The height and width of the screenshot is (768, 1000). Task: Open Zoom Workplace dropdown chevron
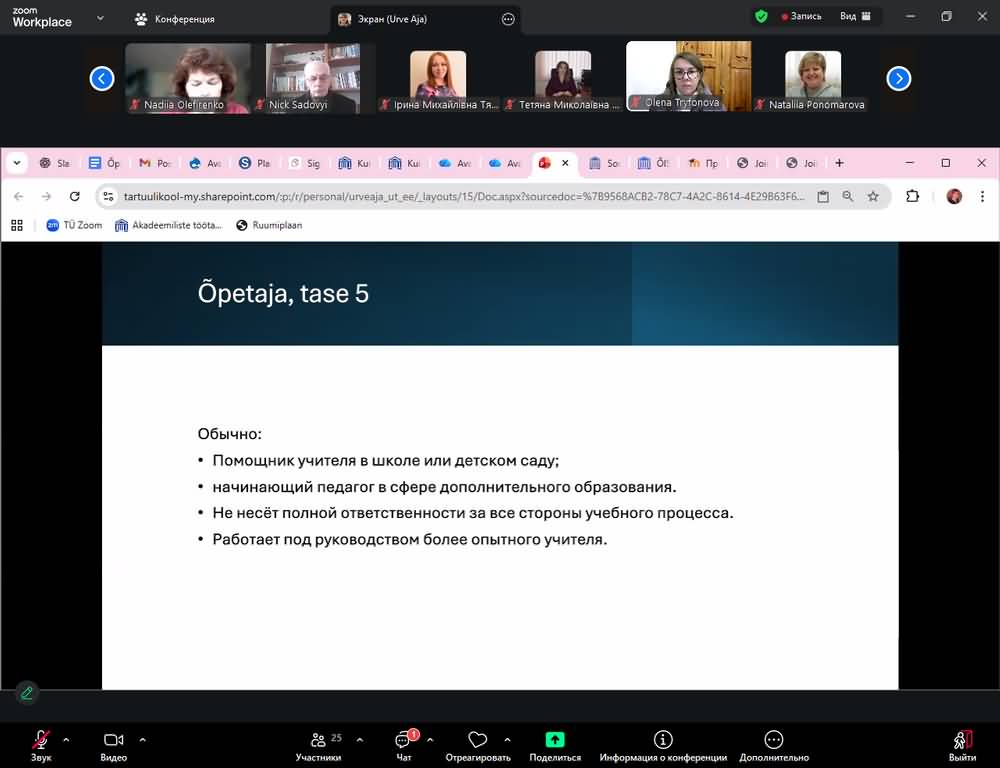point(100,18)
